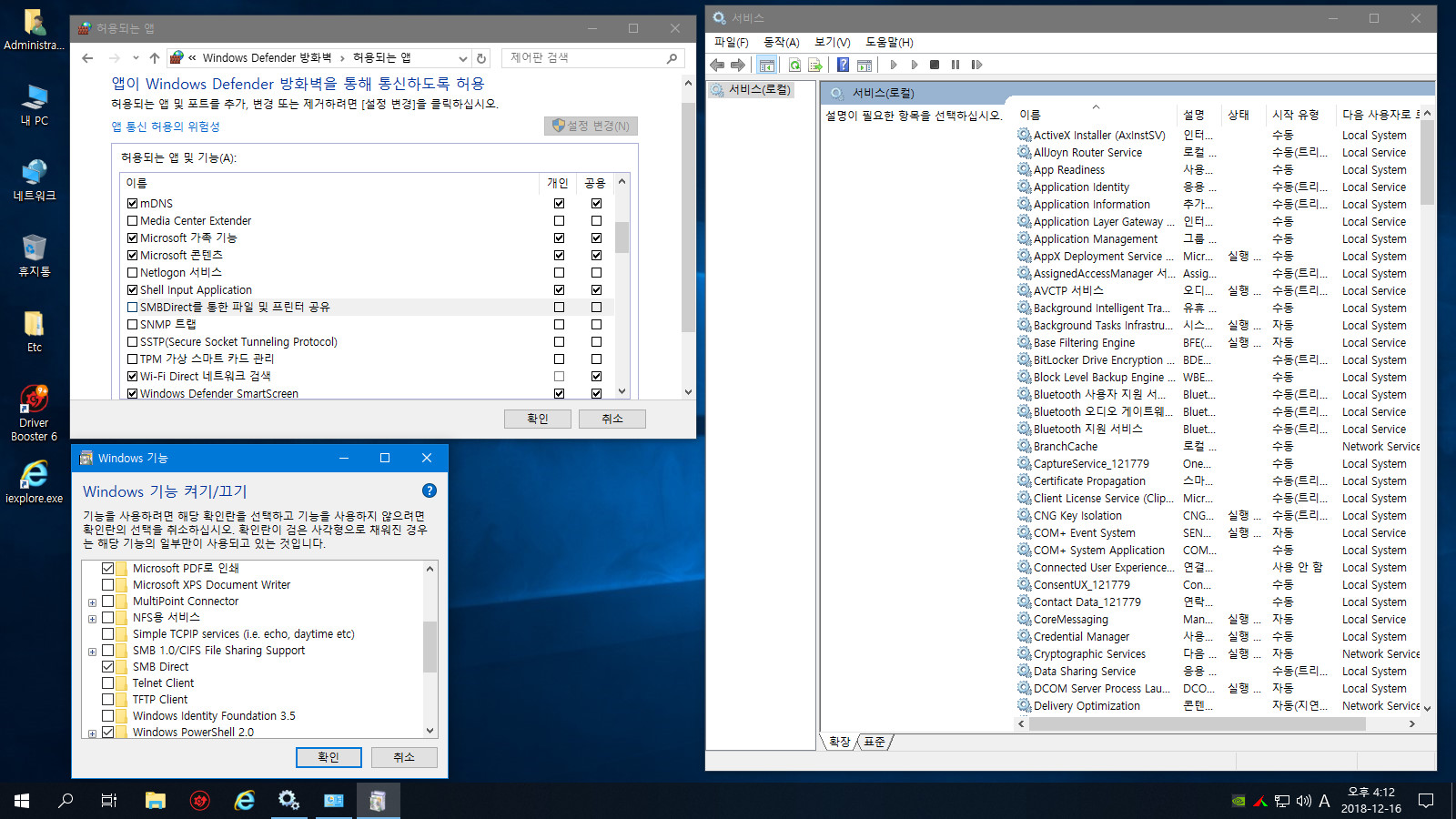
Task: Go back in the firewall allowed apps window
Action: [87, 58]
